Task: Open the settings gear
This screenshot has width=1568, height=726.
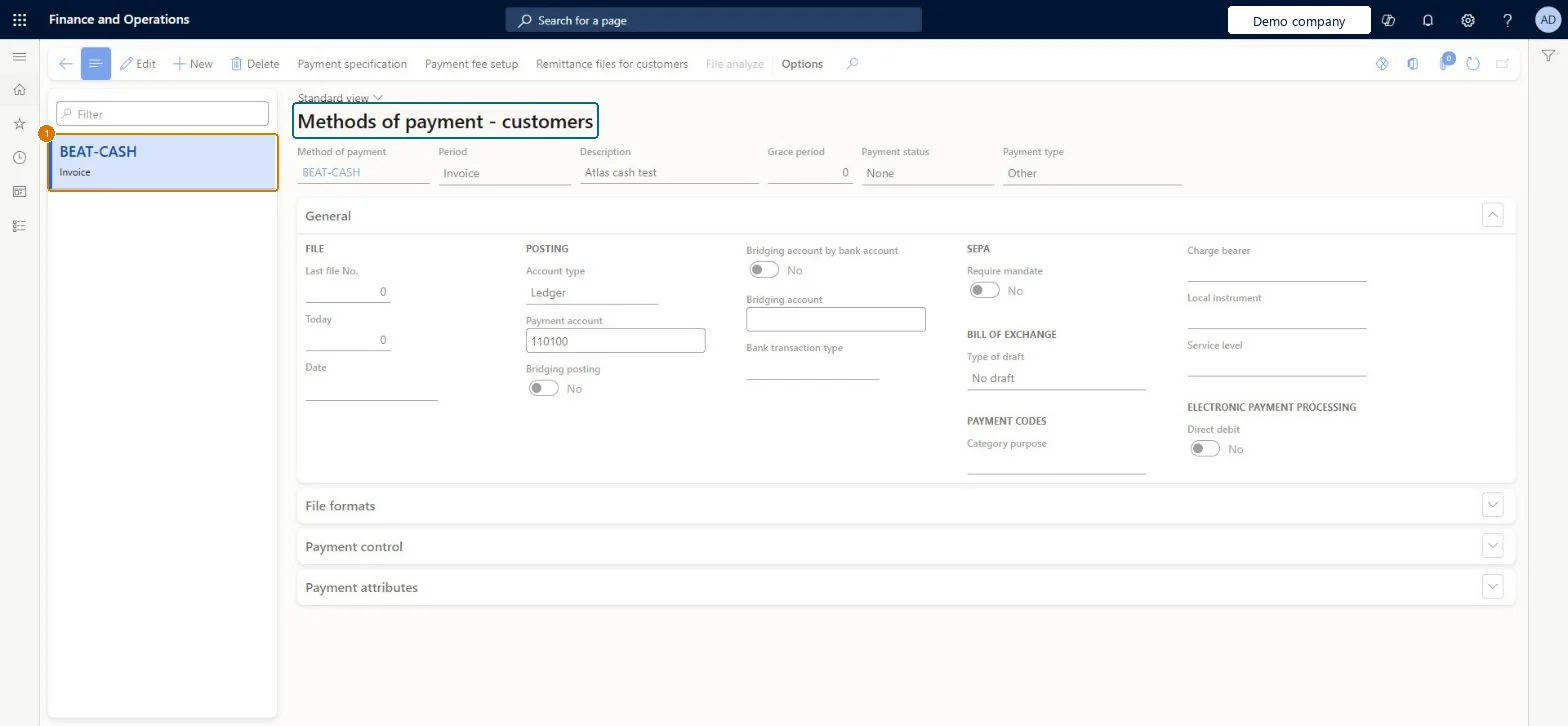Action: 1468,20
